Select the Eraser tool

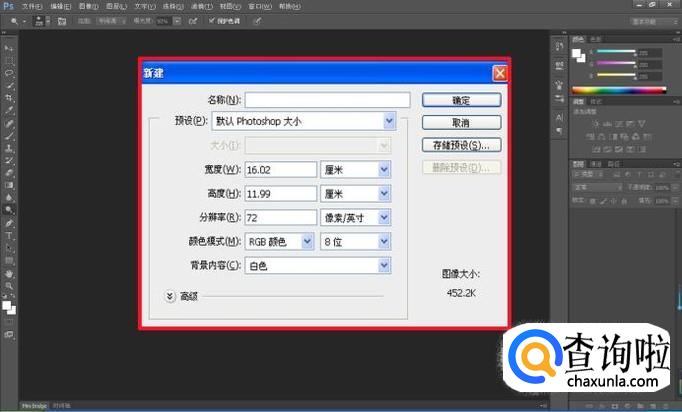pos(9,173)
